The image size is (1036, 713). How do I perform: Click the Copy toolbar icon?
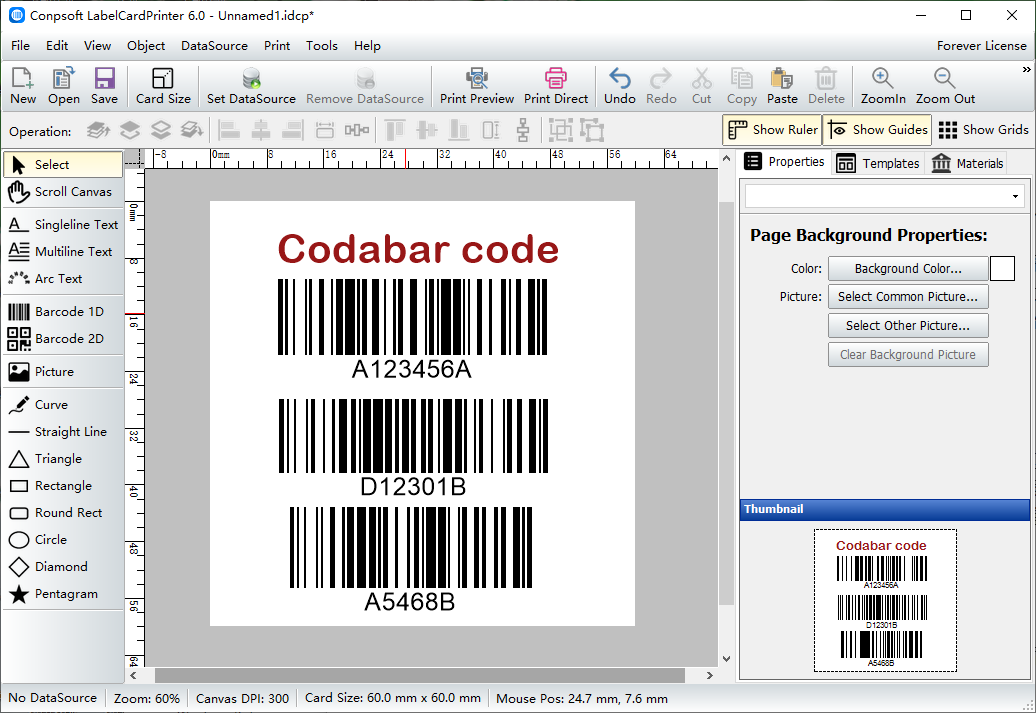(x=741, y=86)
